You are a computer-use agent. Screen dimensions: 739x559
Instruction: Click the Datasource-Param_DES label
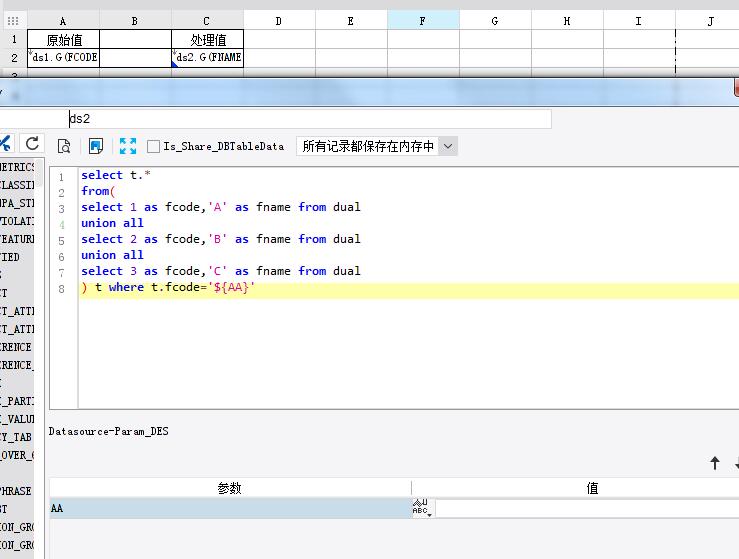pyautogui.click(x=108, y=431)
